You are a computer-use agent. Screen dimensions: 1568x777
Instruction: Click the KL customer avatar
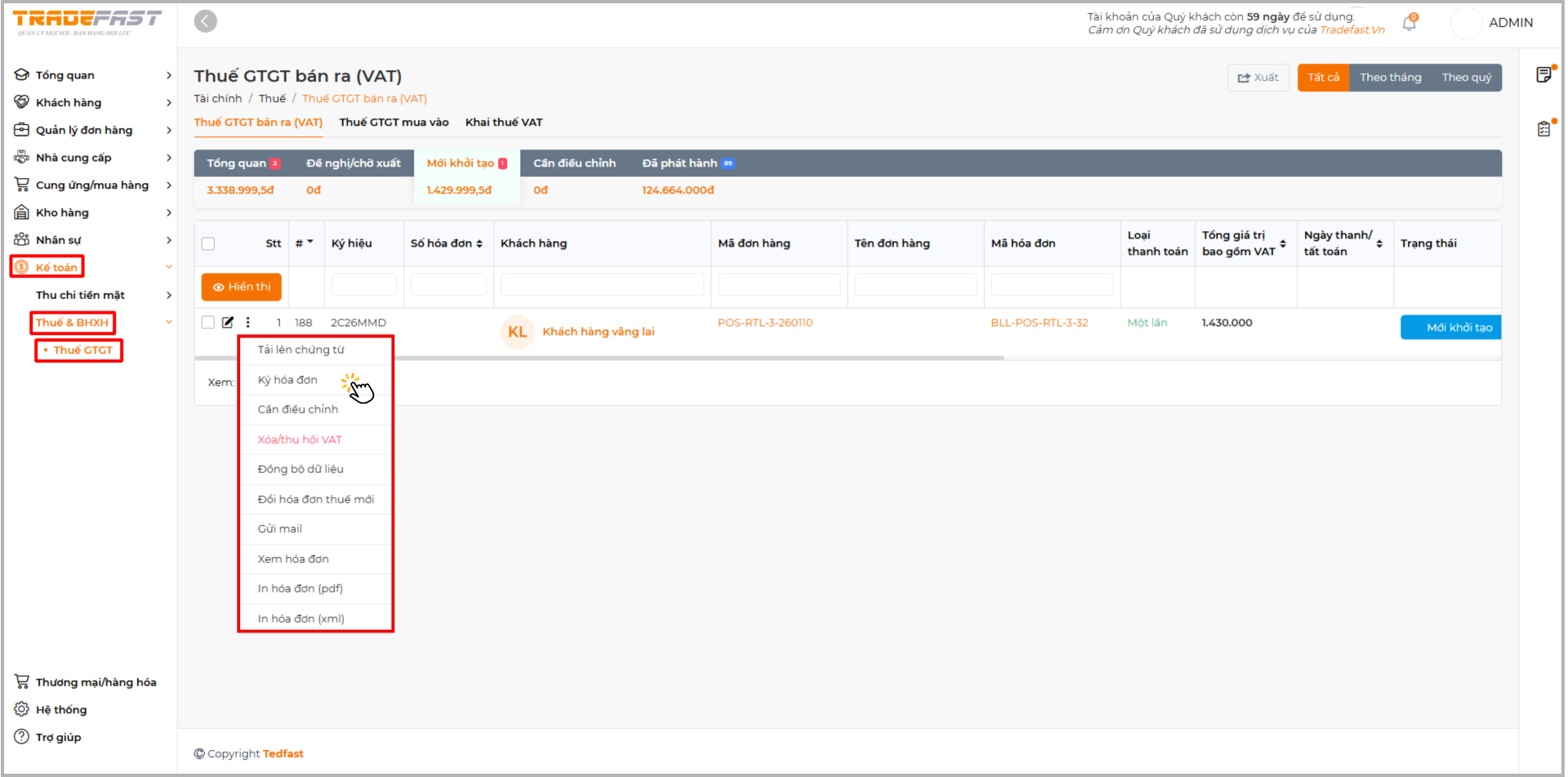(517, 332)
